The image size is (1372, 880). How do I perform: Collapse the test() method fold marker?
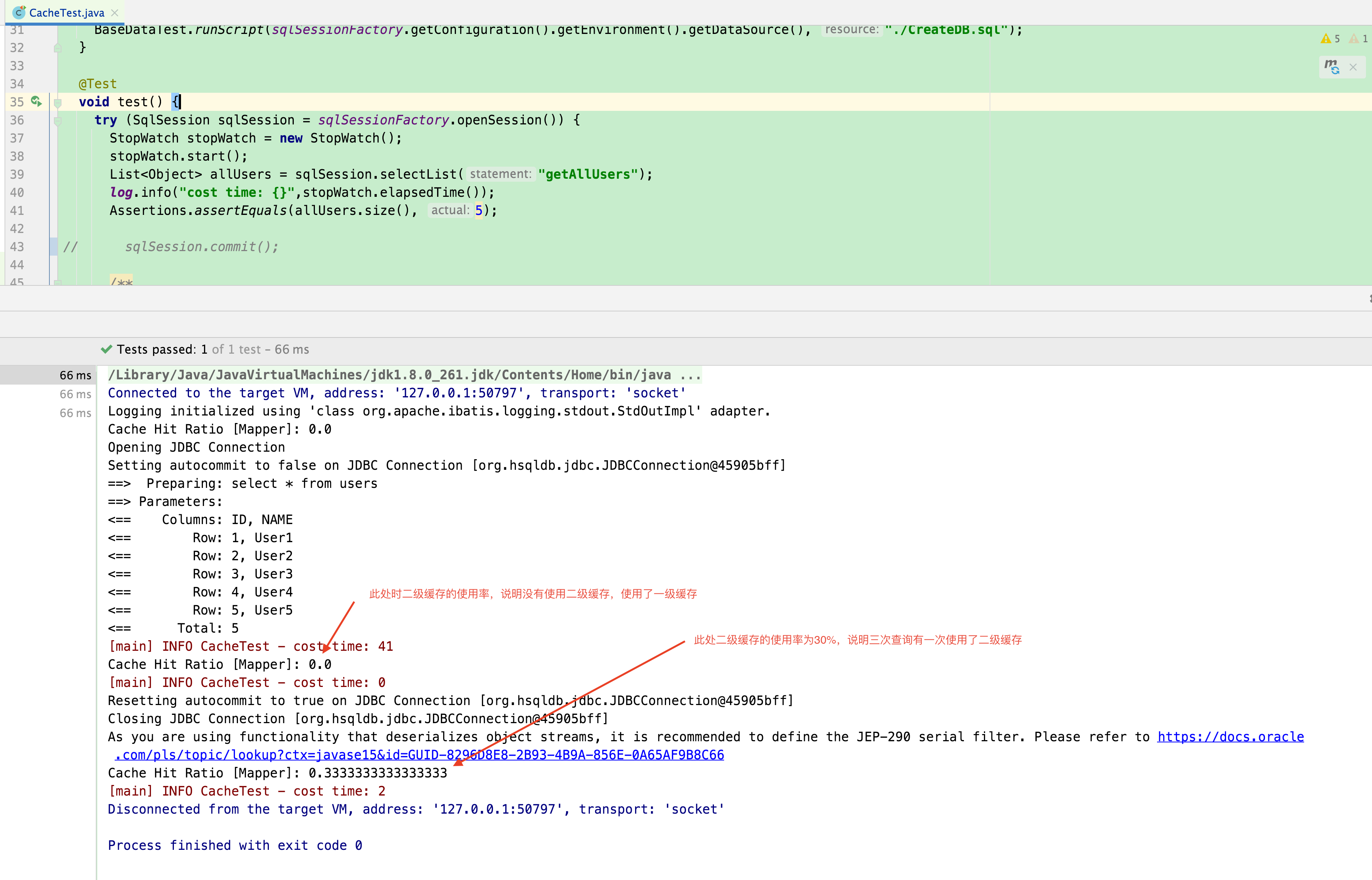(58, 103)
